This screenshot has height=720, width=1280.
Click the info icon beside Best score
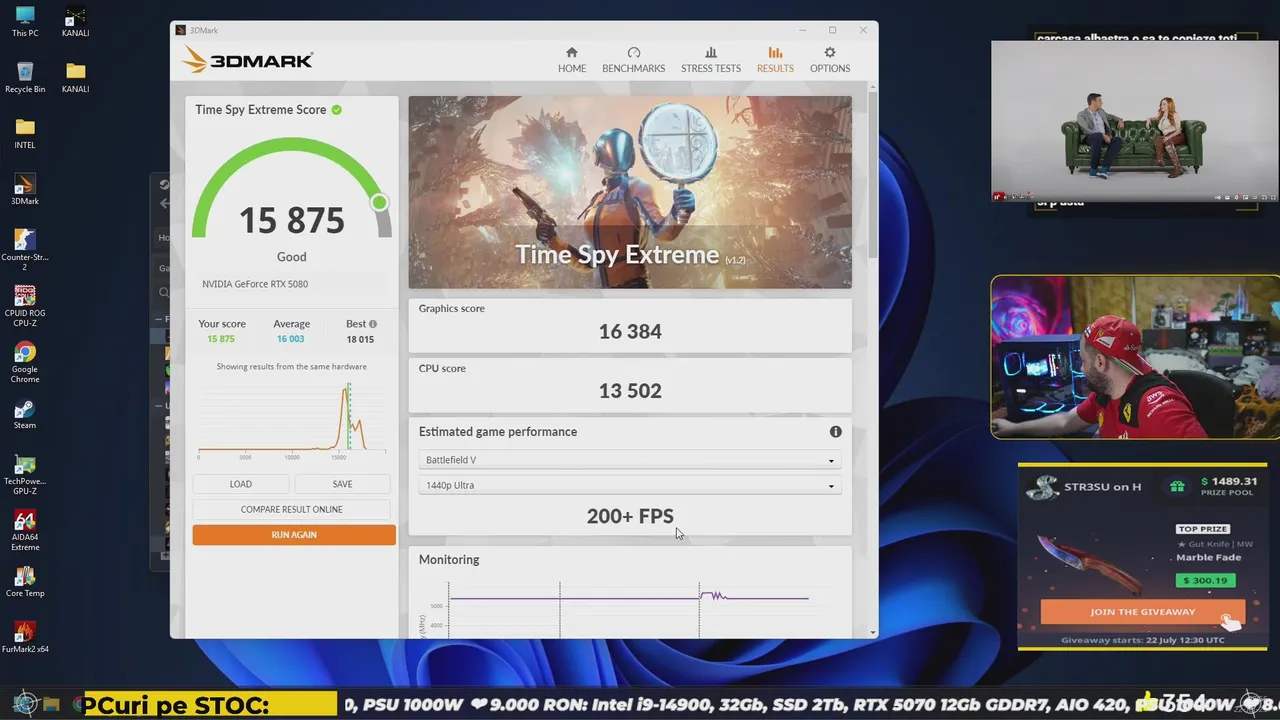373,324
